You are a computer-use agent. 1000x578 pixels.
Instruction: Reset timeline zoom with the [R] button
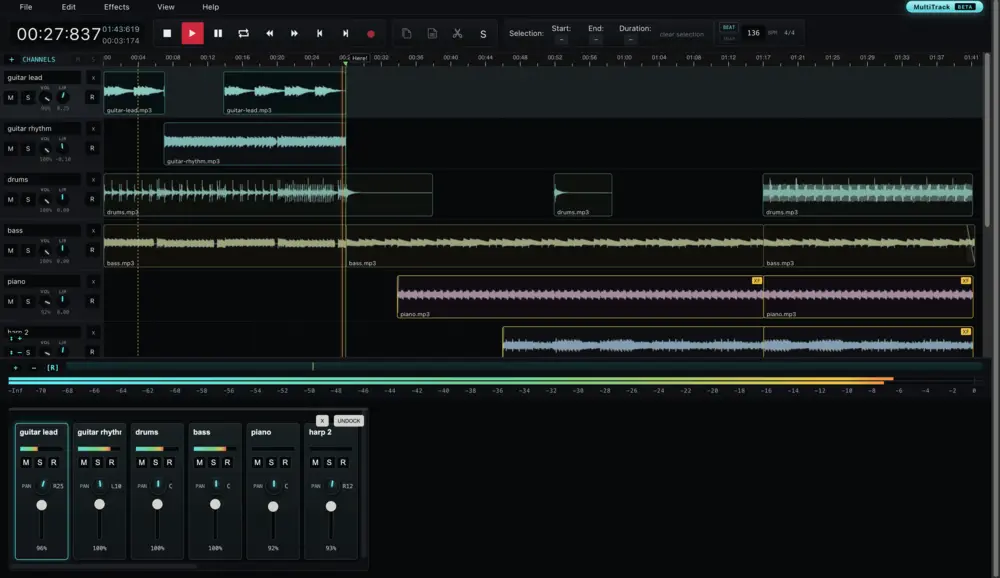[52, 367]
